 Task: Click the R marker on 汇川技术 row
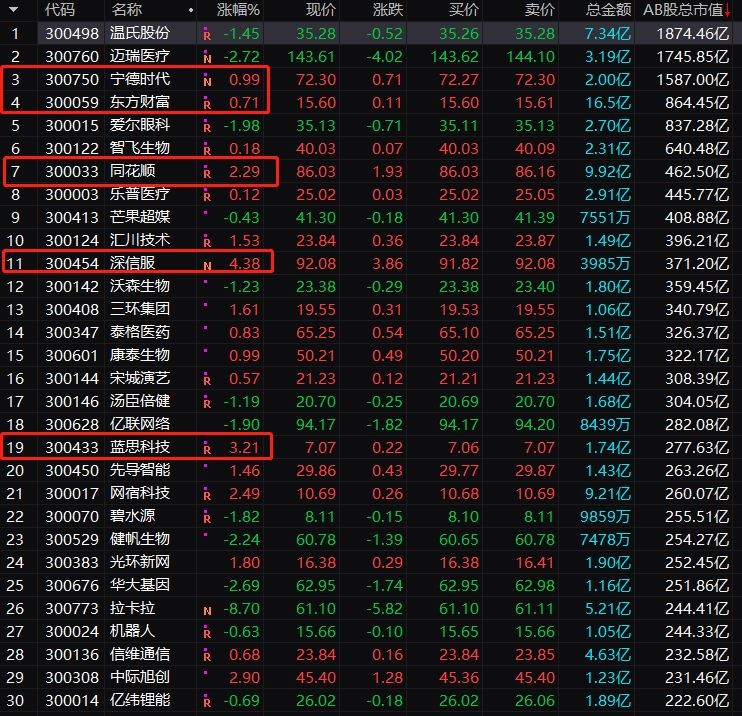pyautogui.click(x=207, y=242)
